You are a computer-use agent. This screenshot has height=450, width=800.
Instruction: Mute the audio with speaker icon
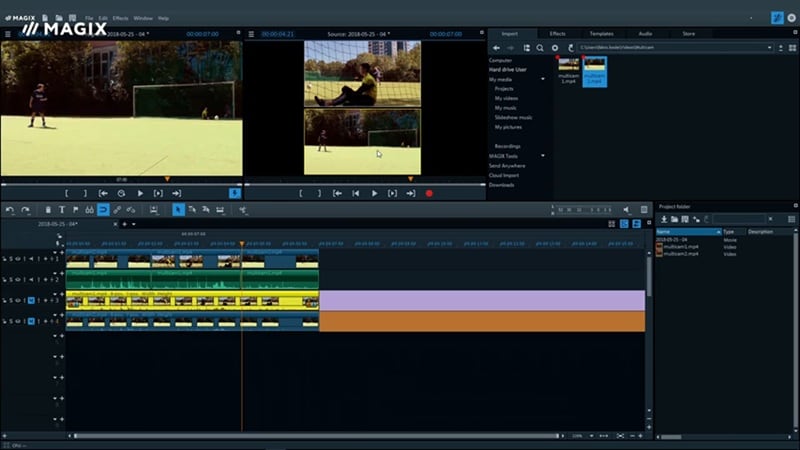pos(627,210)
